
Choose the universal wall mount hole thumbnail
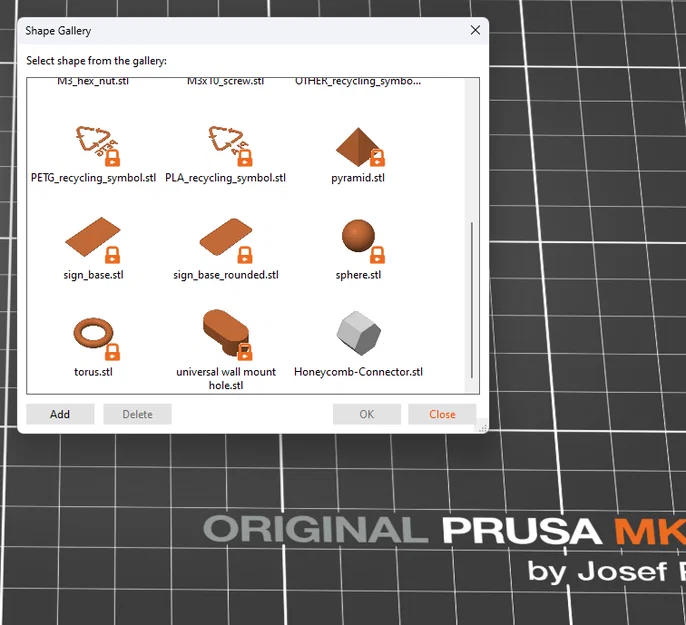pyautogui.click(x=228, y=335)
